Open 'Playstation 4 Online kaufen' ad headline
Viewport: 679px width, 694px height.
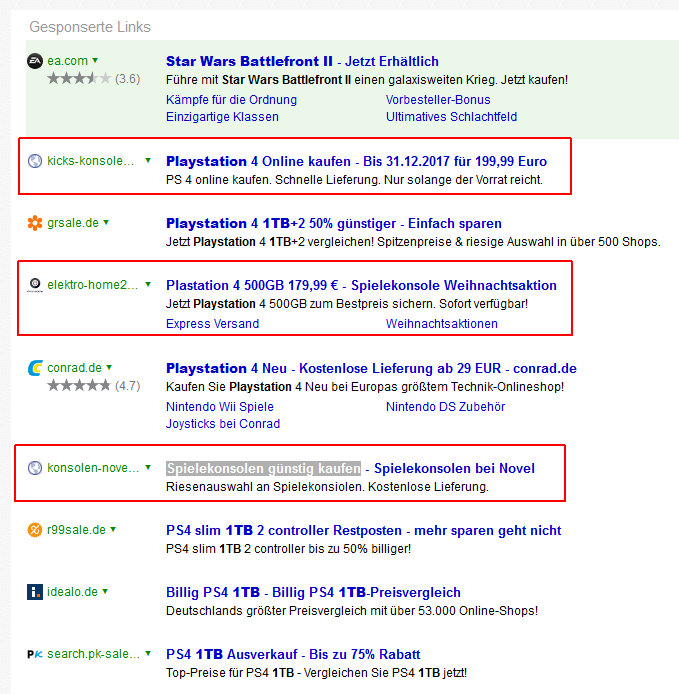(356, 161)
